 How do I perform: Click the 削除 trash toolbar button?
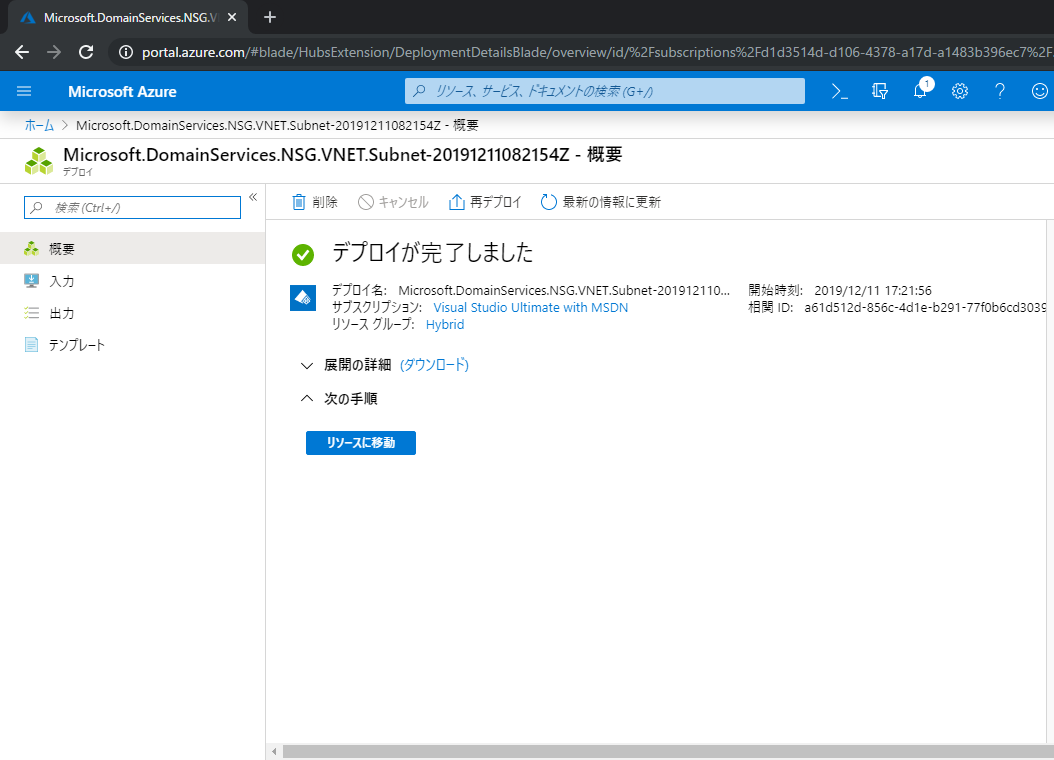(315, 202)
